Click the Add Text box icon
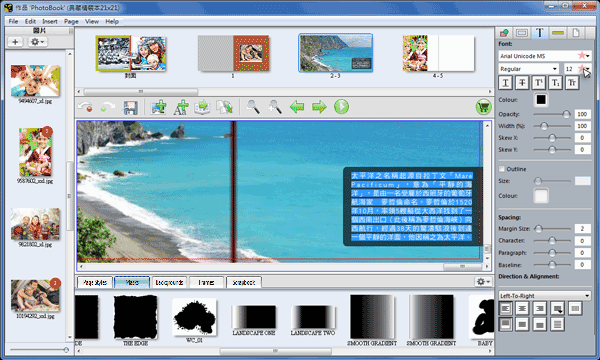This screenshot has width=600, height=360. [x=181, y=107]
